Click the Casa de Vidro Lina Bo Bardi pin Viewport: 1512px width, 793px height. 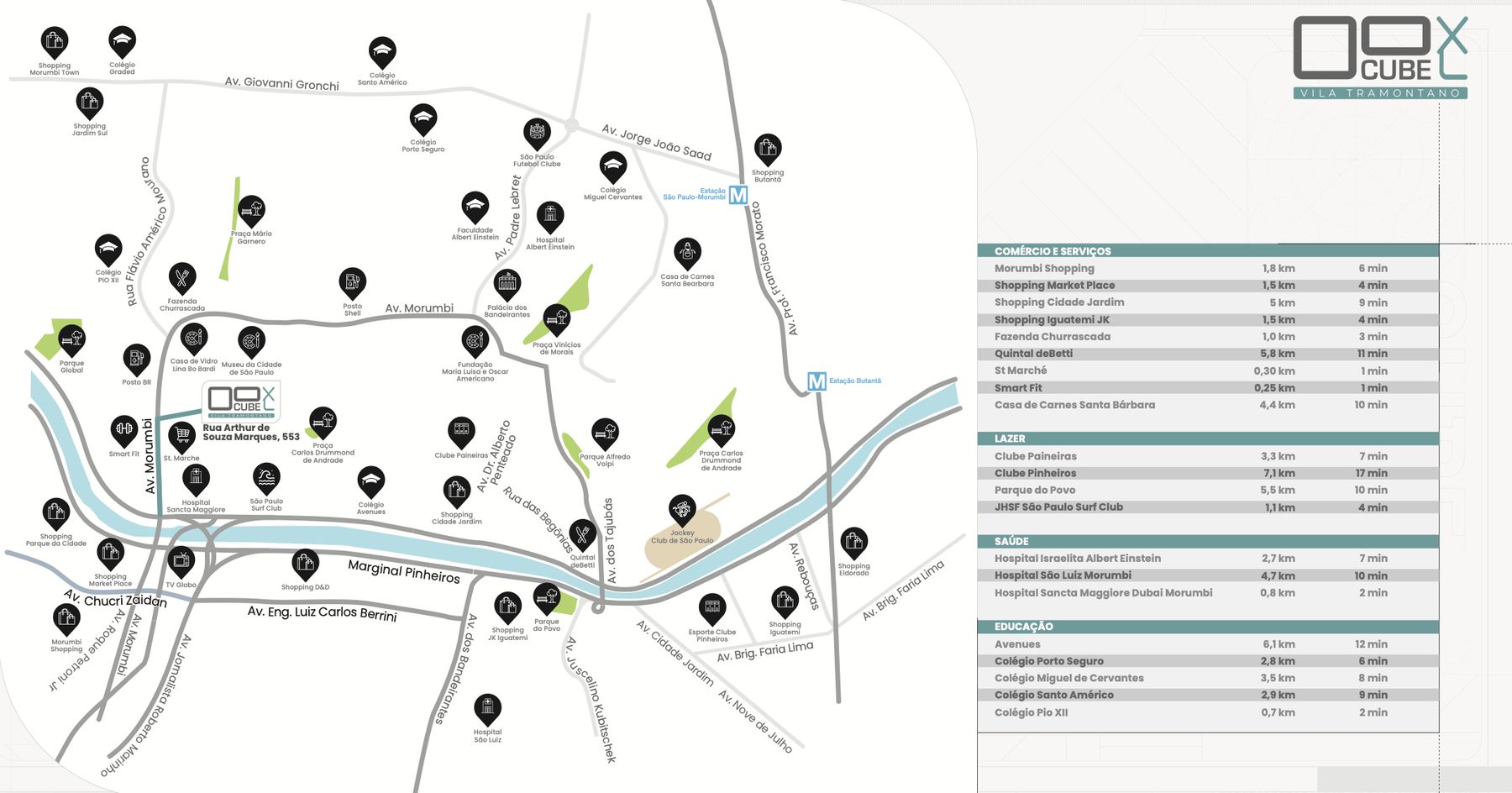pyautogui.click(x=194, y=340)
